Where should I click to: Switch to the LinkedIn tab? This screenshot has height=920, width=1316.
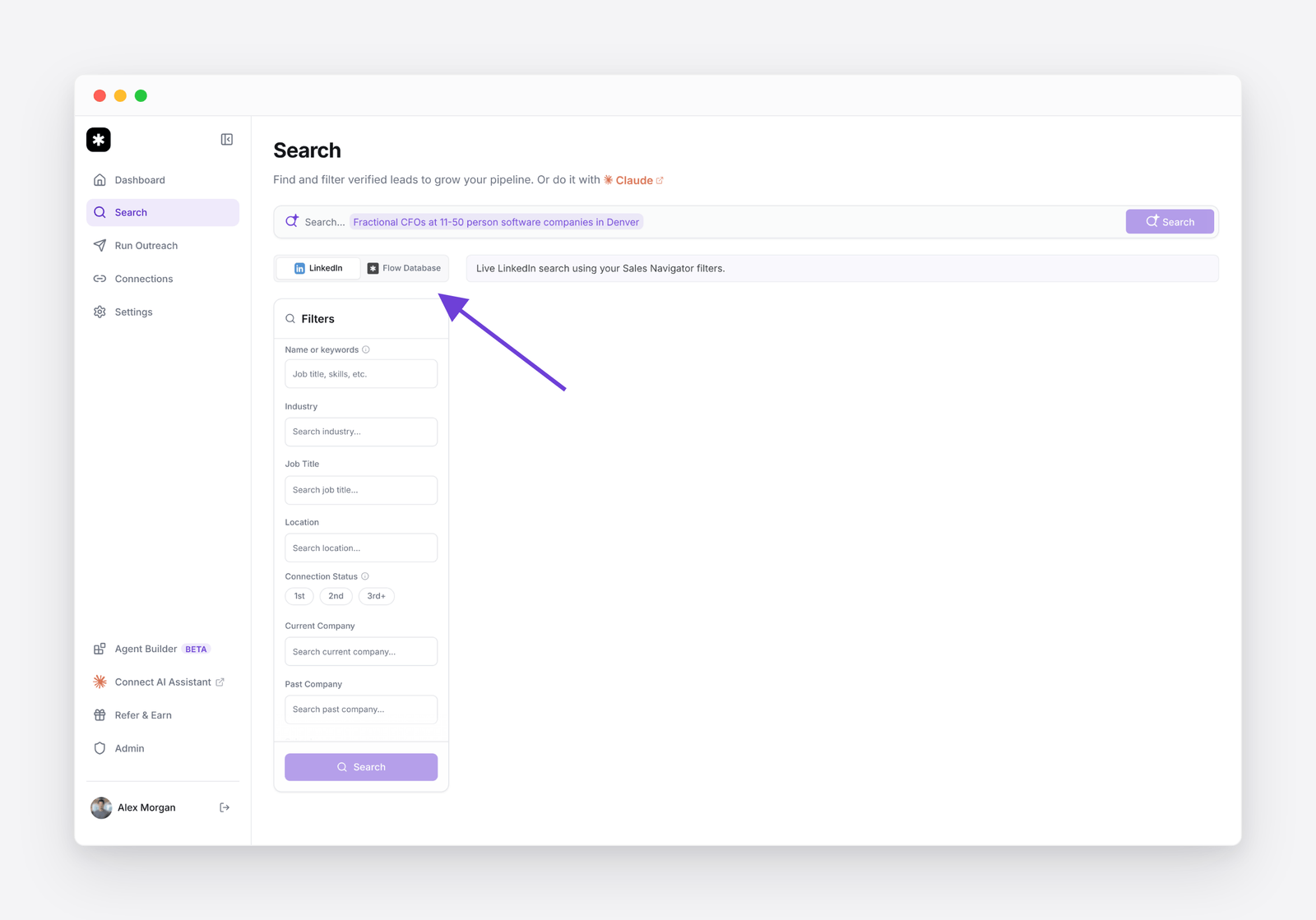(318, 268)
